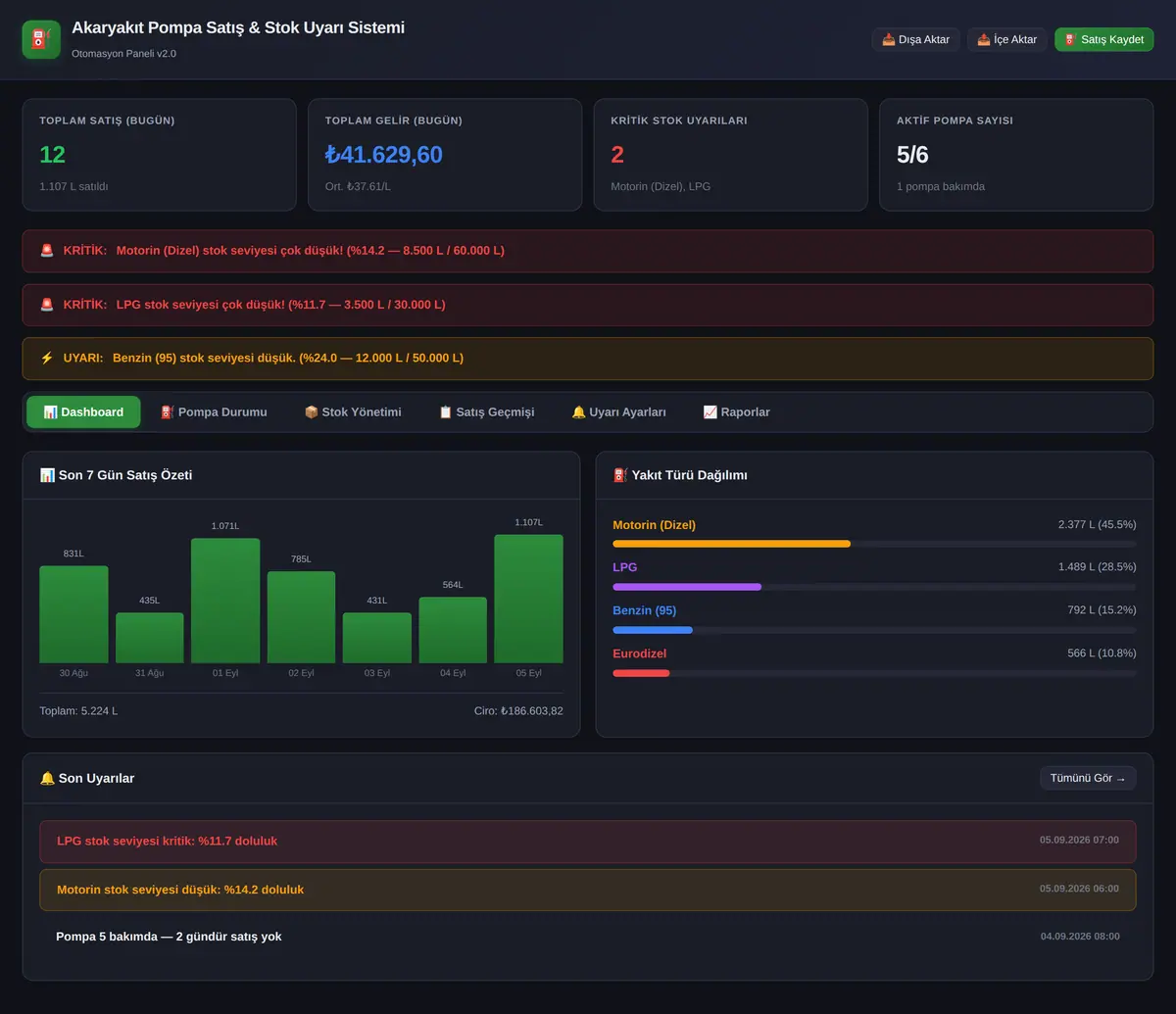This screenshot has height=1014, width=1176.
Task: Click the bell icon beside Son Uyarılar heading
Action: coord(47,778)
